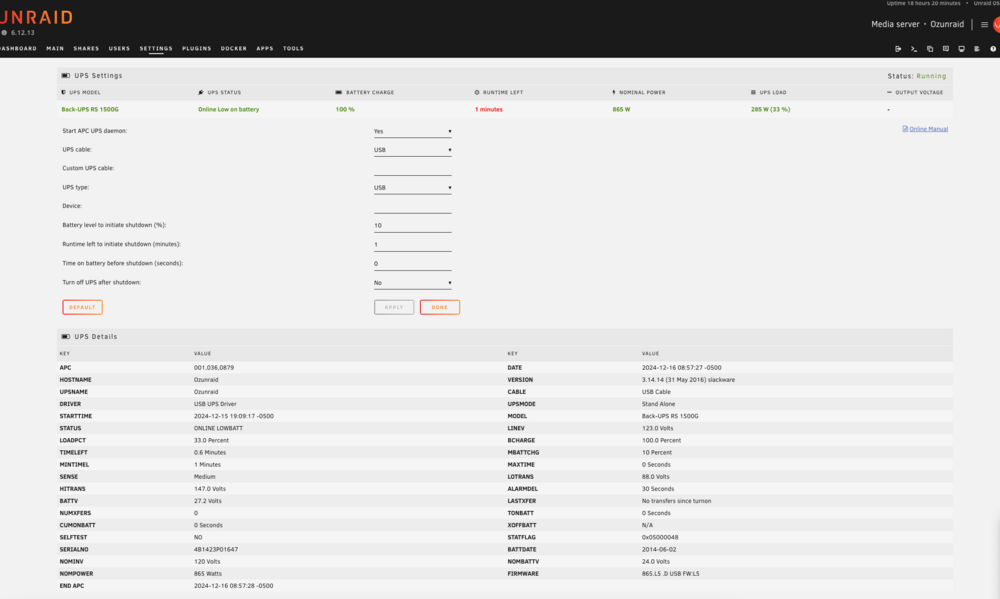1000x599 pixels.
Task: Click the Done button
Action: point(439,307)
